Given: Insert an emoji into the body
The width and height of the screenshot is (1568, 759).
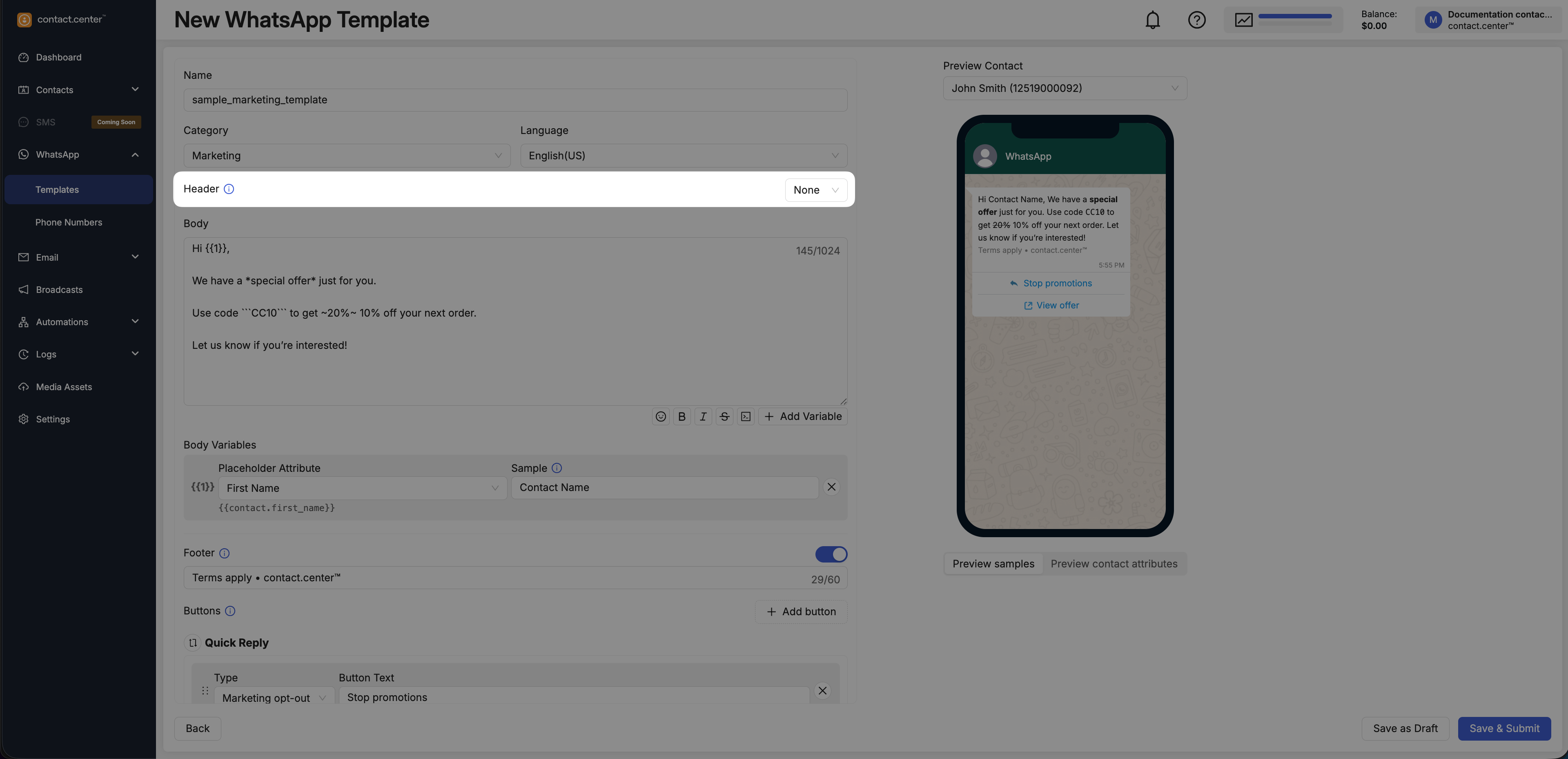Looking at the screenshot, I should (660, 417).
